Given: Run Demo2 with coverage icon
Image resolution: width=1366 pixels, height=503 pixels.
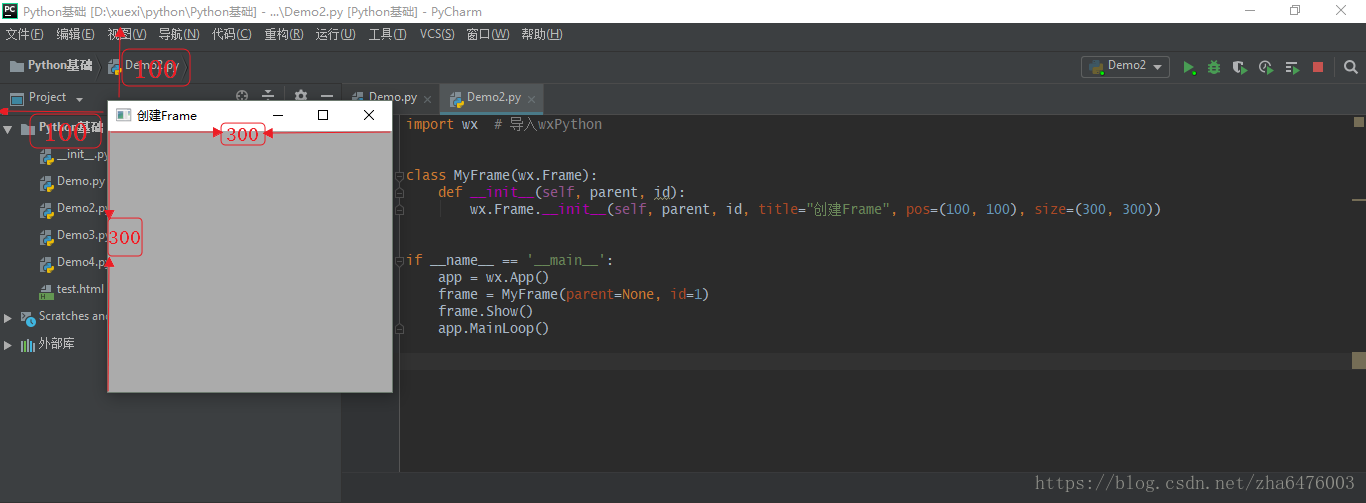Looking at the screenshot, I should tap(1240, 67).
